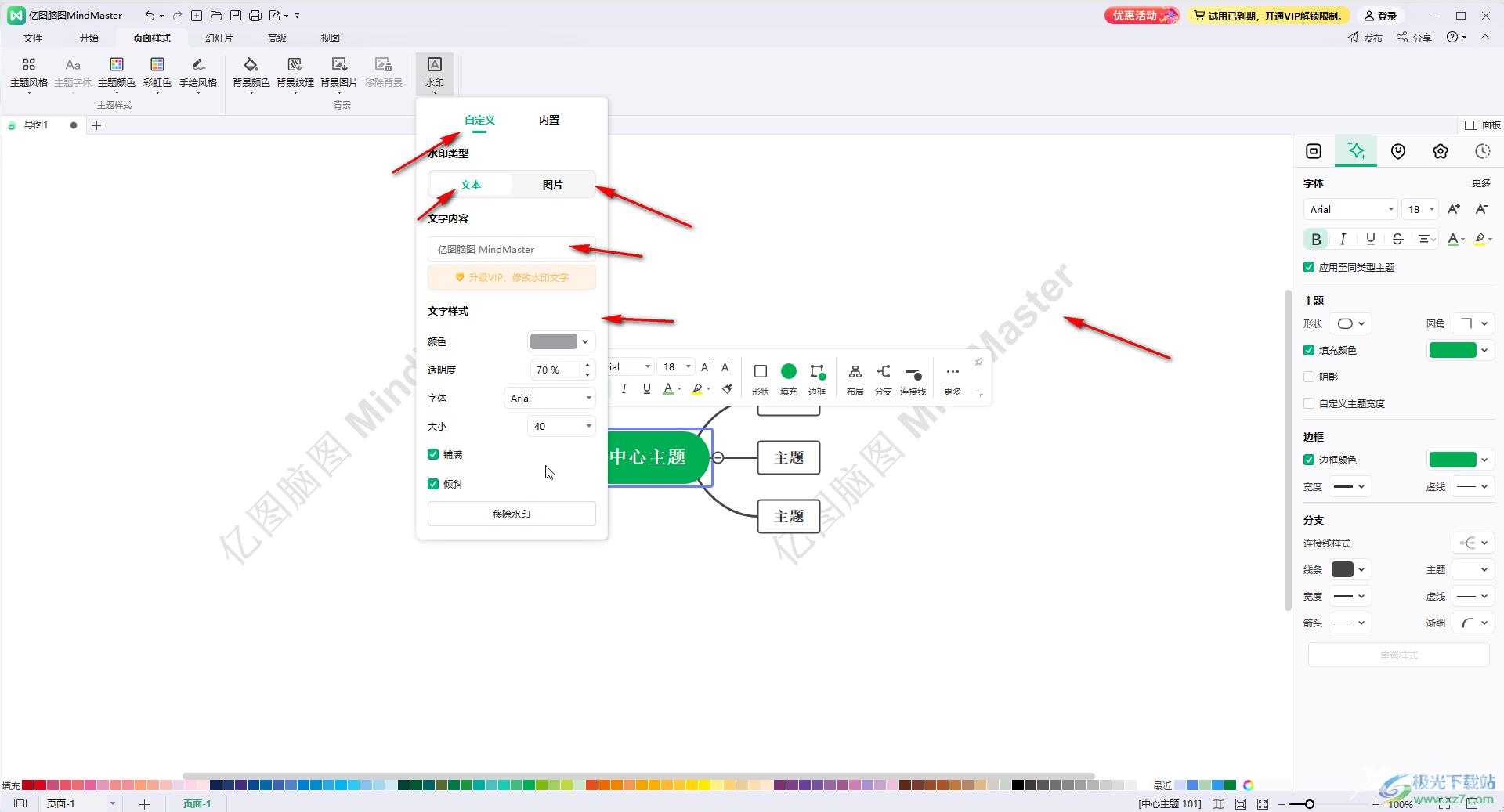Screen dimensions: 1504x812
Task: Click the Italic button in right font panel
Action: pos(1343,239)
